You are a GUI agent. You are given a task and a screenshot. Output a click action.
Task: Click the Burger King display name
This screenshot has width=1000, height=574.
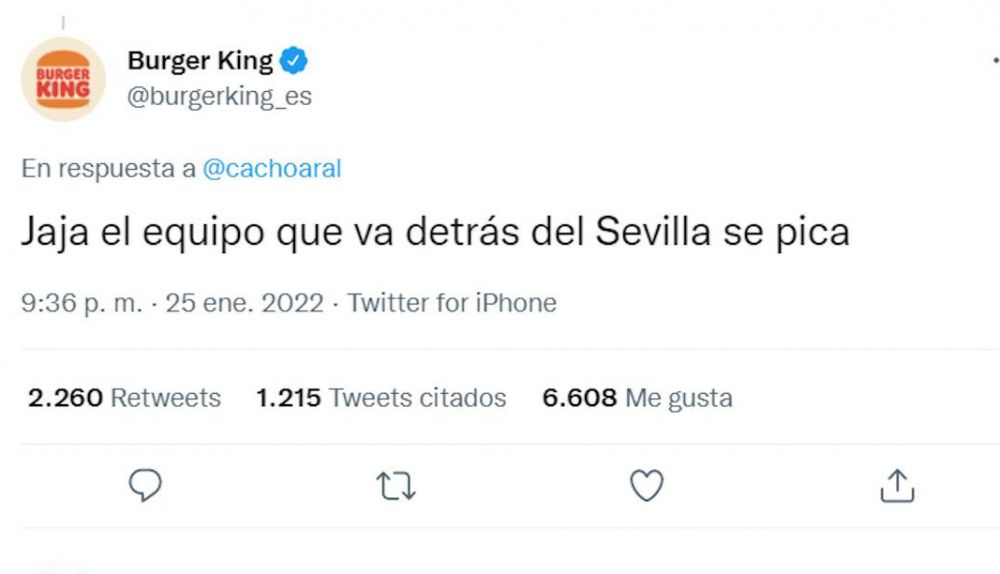click(200, 61)
